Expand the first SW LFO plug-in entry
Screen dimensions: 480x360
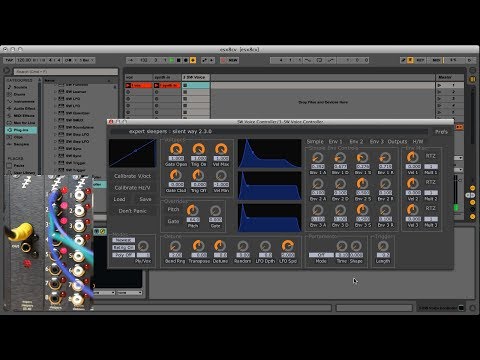click(x=55, y=99)
